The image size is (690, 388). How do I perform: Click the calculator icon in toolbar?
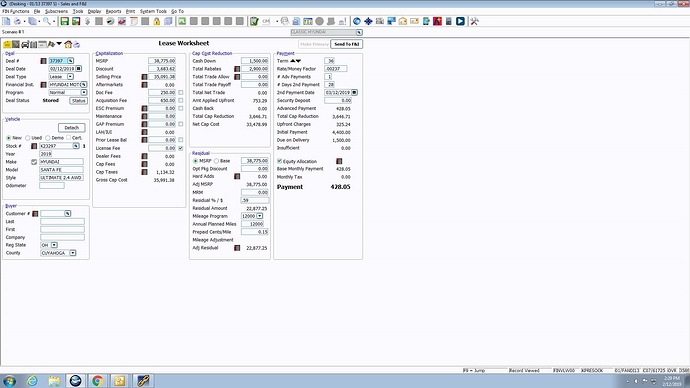coord(448,21)
